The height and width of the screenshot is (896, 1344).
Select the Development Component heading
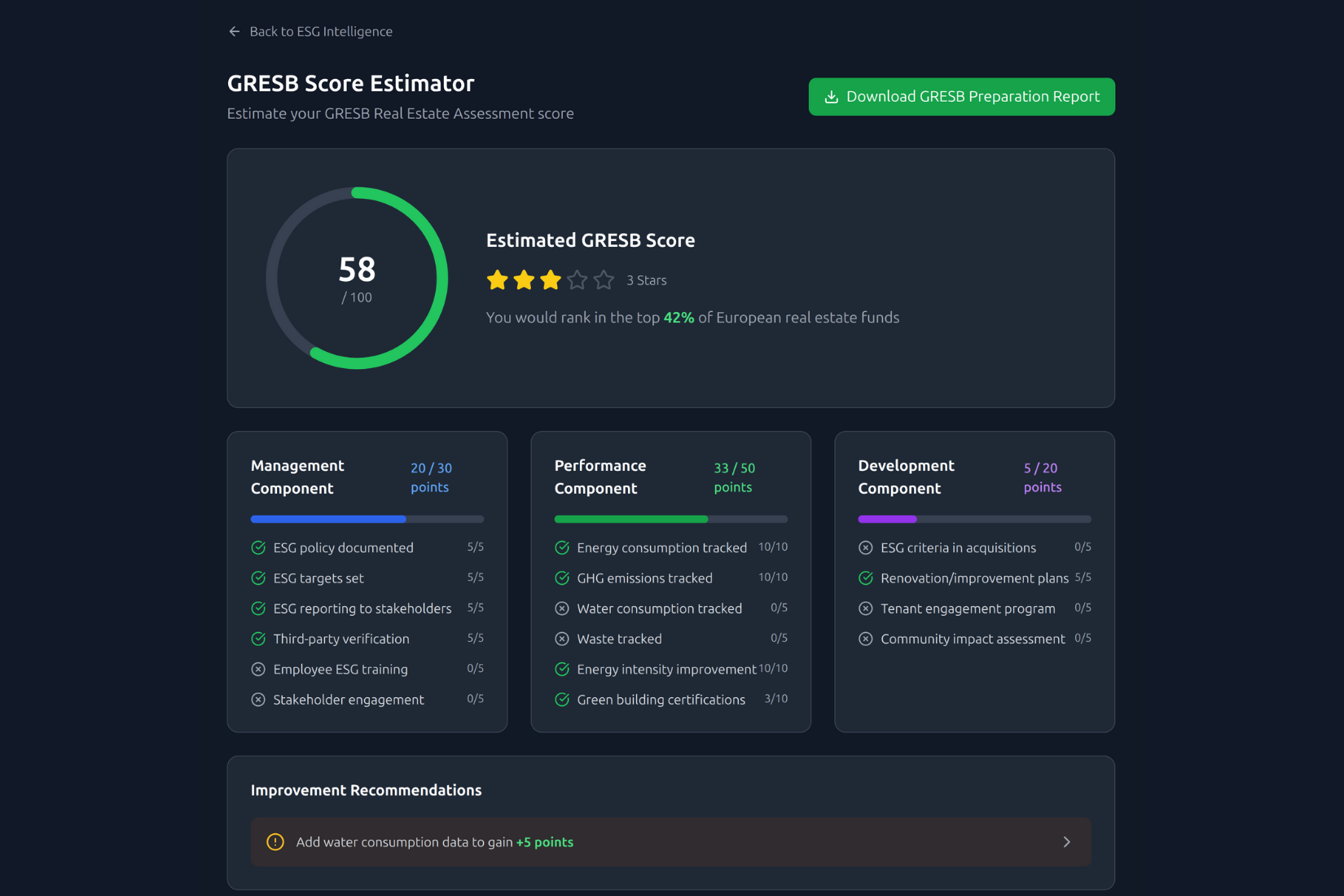click(905, 477)
